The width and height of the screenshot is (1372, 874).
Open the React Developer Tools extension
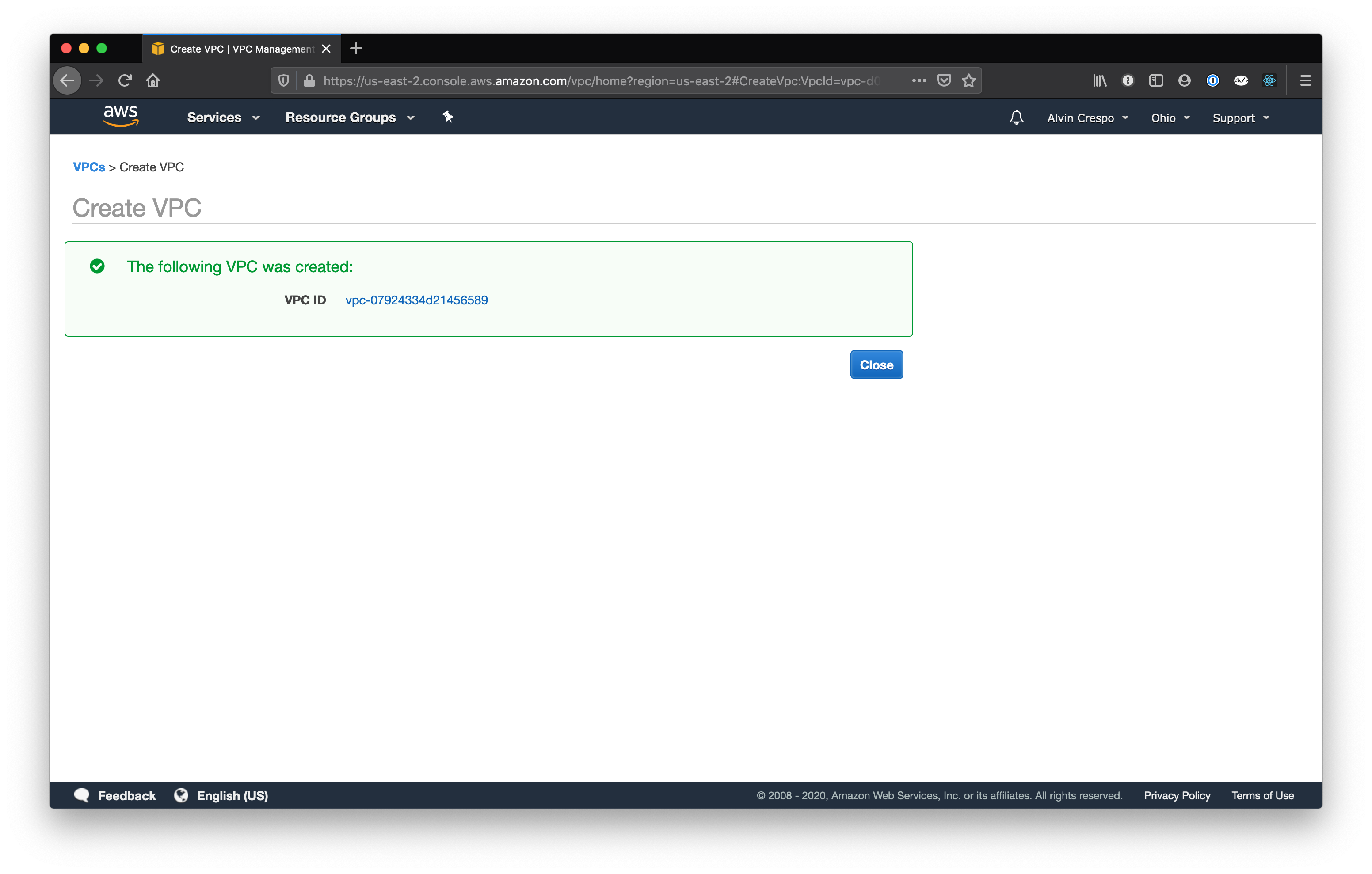click(x=1269, y=80)
